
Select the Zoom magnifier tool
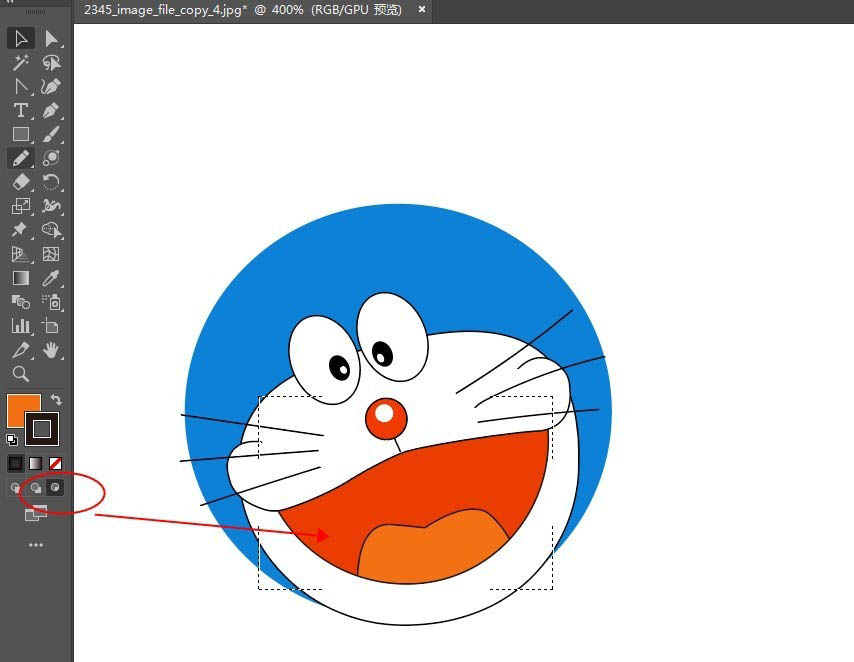(x=21, y=374)
